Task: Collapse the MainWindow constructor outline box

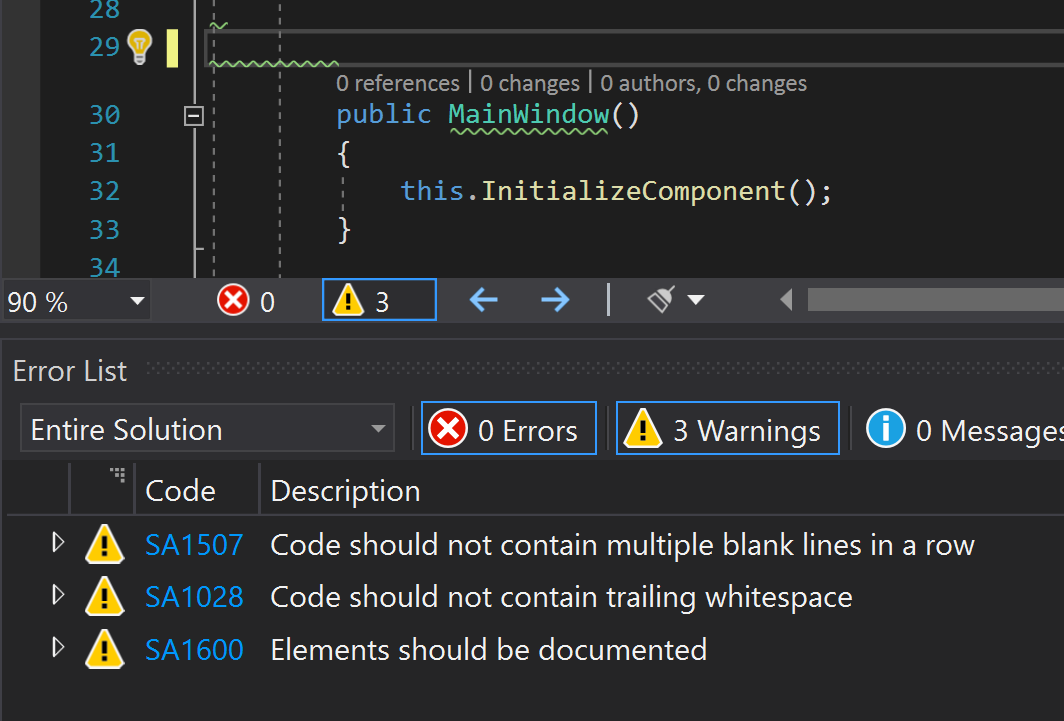Action: point(194,116)
